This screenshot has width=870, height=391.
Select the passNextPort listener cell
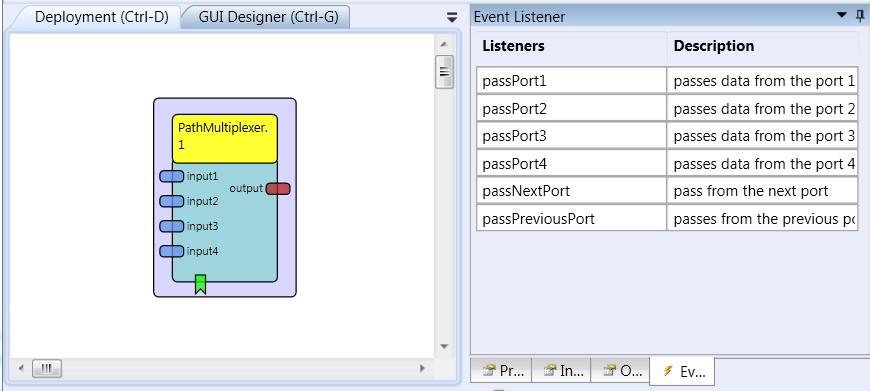point(571,191)
